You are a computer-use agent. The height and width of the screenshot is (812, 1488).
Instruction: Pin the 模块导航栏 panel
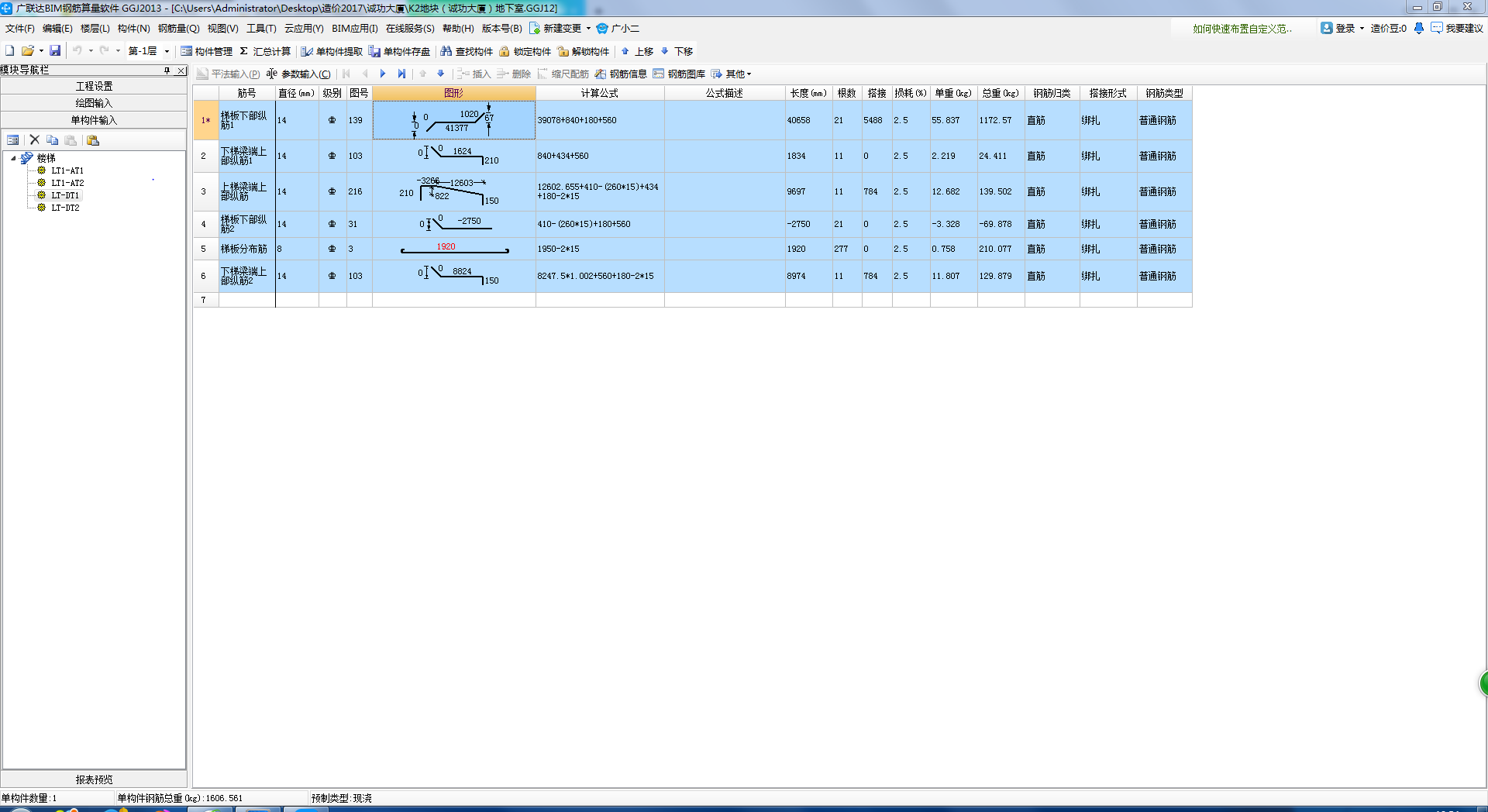pyautogui.click(x=167, y=71)
